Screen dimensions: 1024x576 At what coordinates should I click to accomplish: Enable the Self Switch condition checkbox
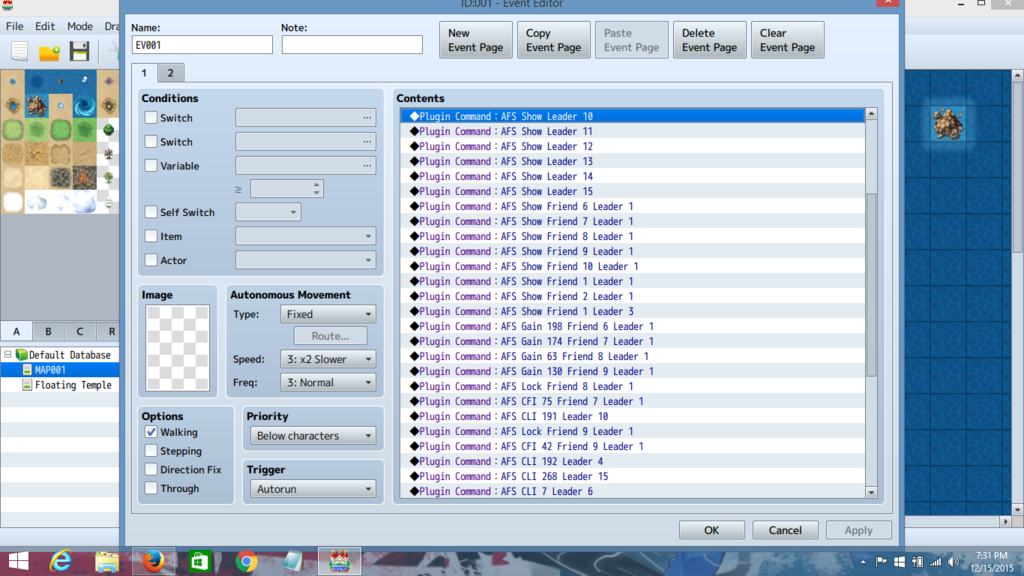(x=151, y=212)
